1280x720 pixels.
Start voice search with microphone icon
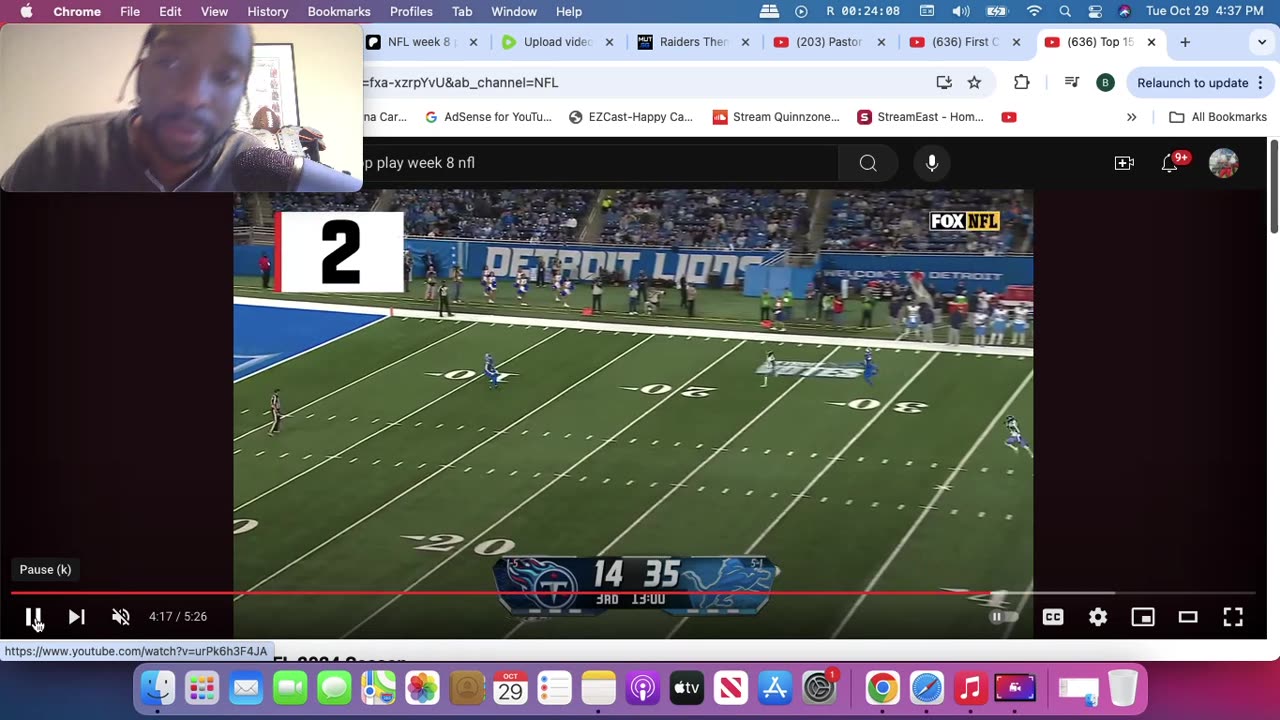(x=932, y=163)
